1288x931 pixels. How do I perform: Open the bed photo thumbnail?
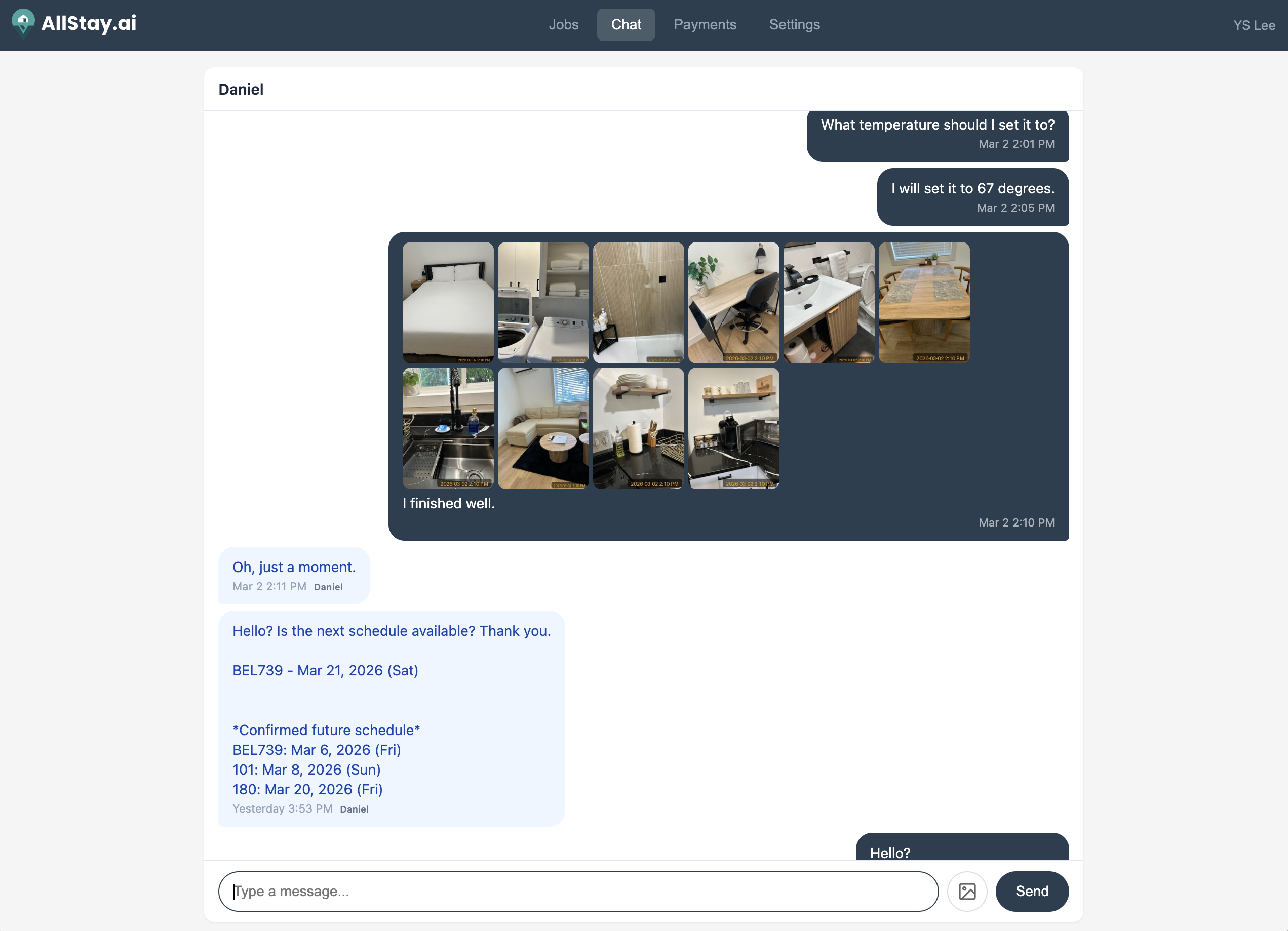[448, 303]
